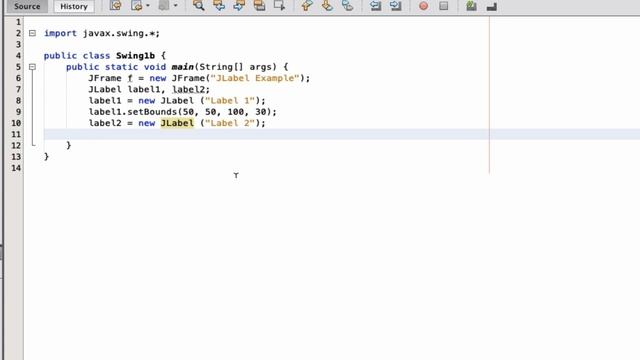Click the Uncomment code icon
The width and height of the screenshot is (640, 360).
tap(491, 6)
